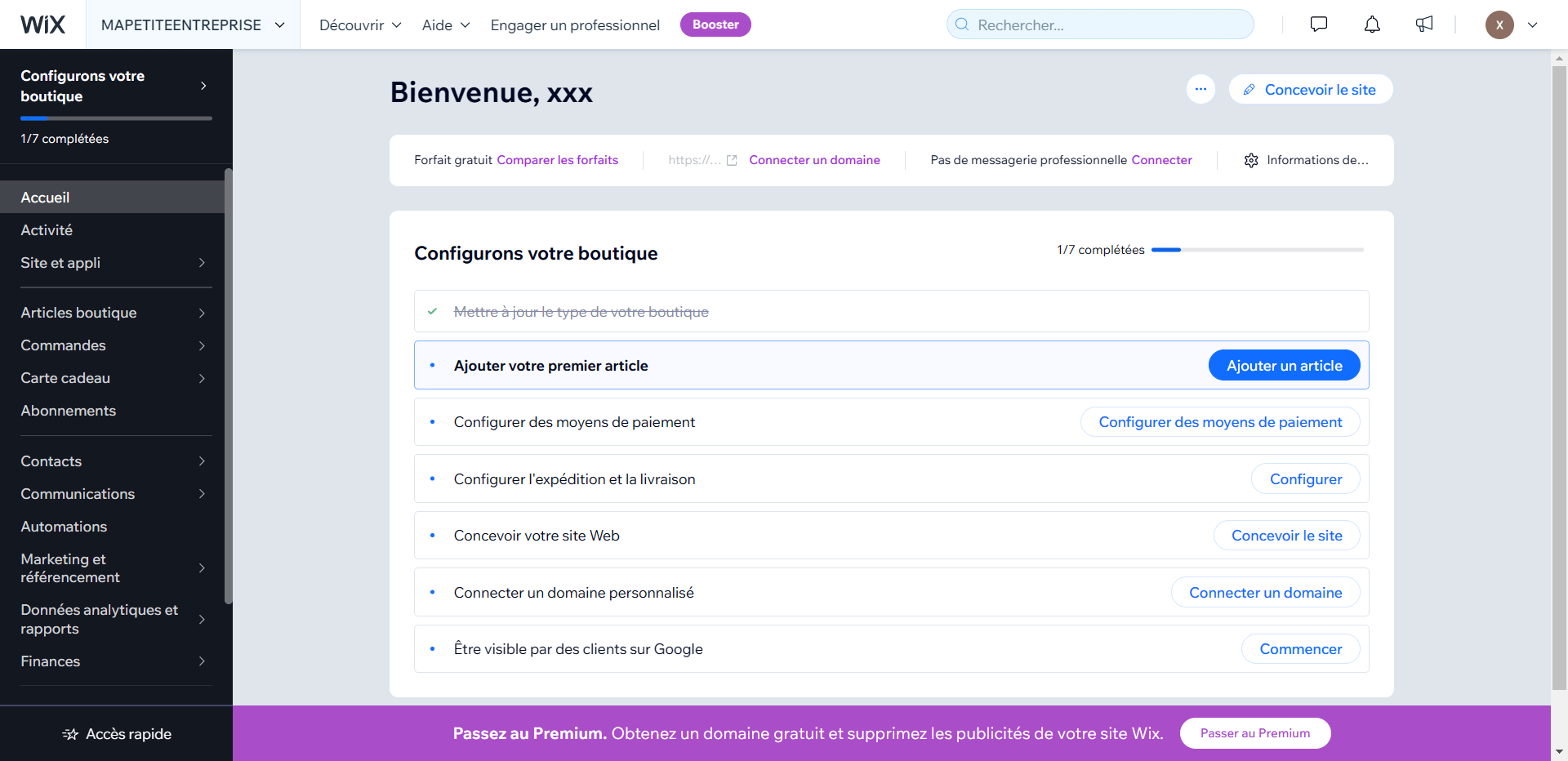Screen dimensions: 1568x761
Task: Click Comparer les forfaits link
Action: (x=557, y=160)
